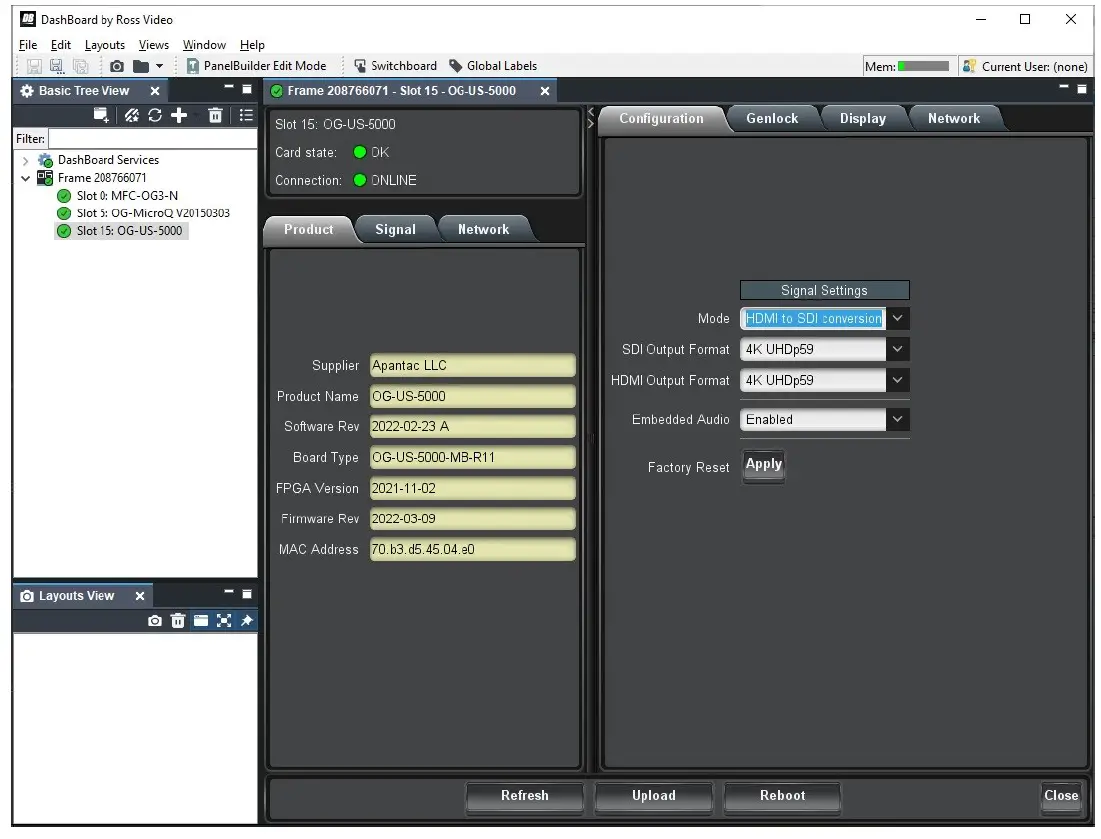This screenshot has height=839, width=1101.
Task: Select the Product tab
Action: pos(308,230)
